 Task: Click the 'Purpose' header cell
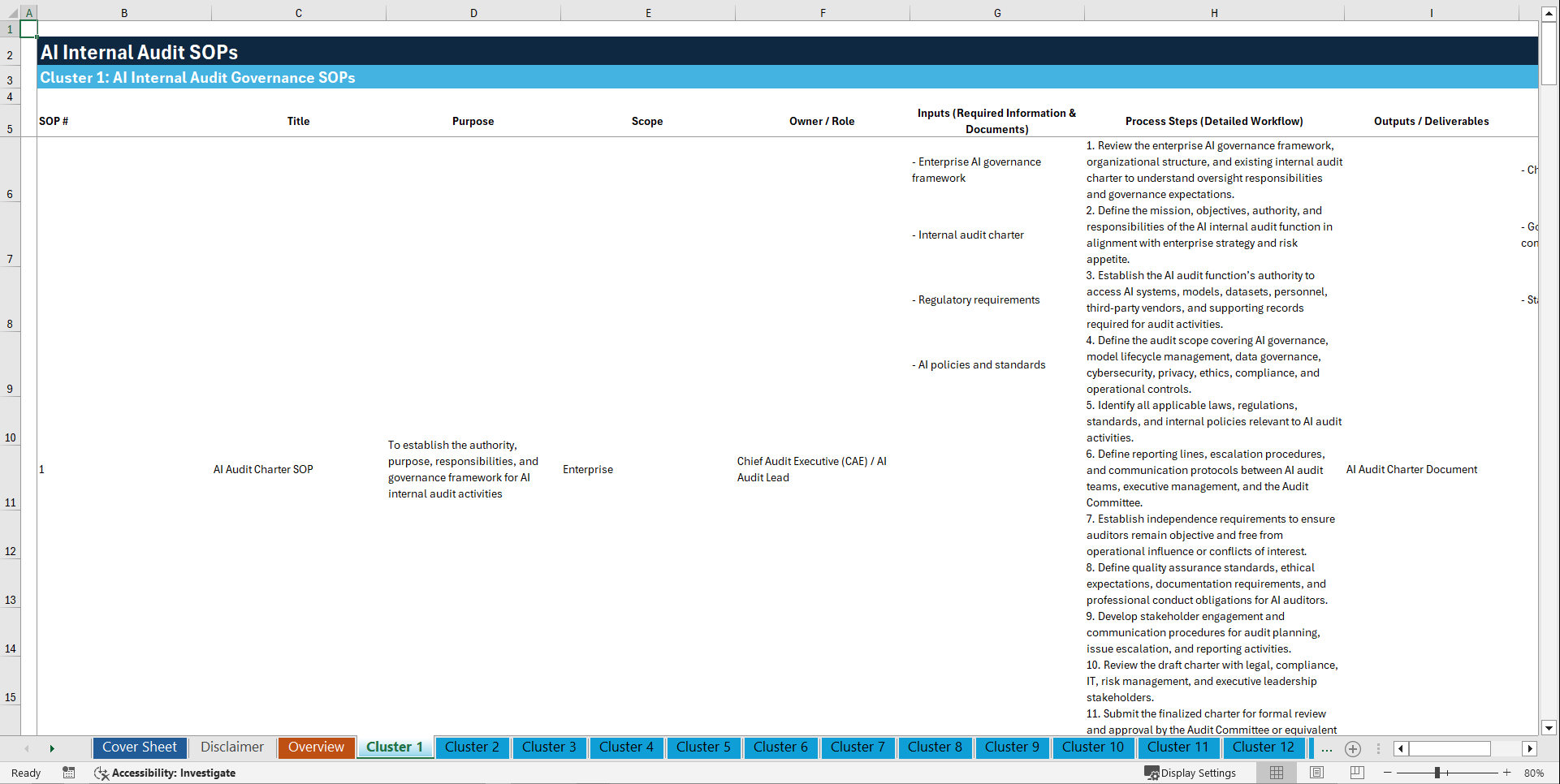coord(473,121)
